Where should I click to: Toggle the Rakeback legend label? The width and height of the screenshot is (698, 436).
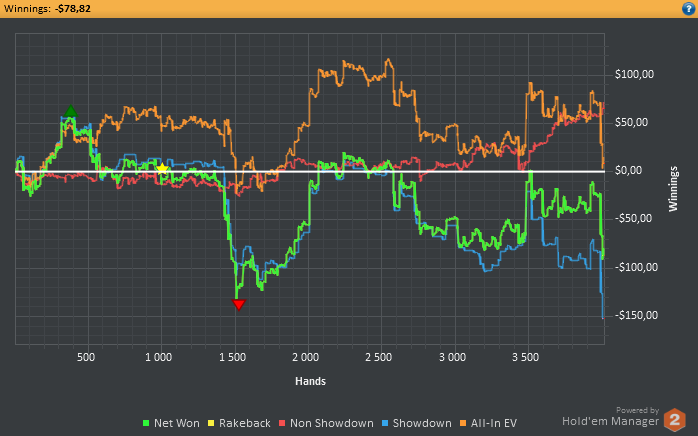(x=244, y=423)
